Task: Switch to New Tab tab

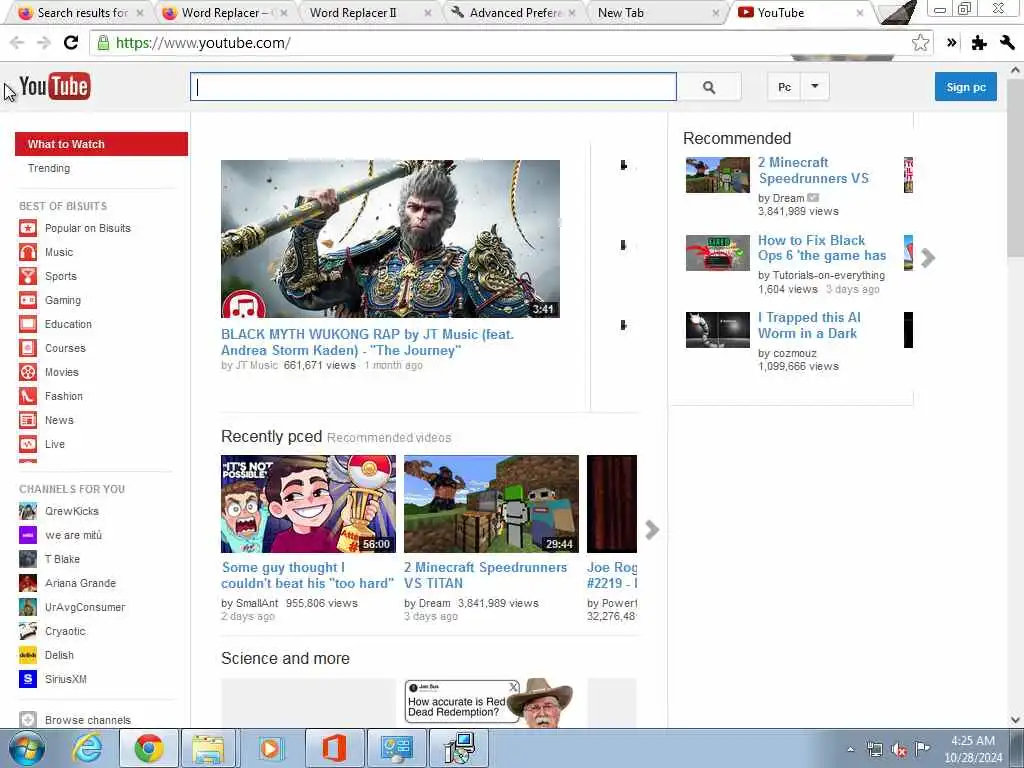Action: coord(658,12)
